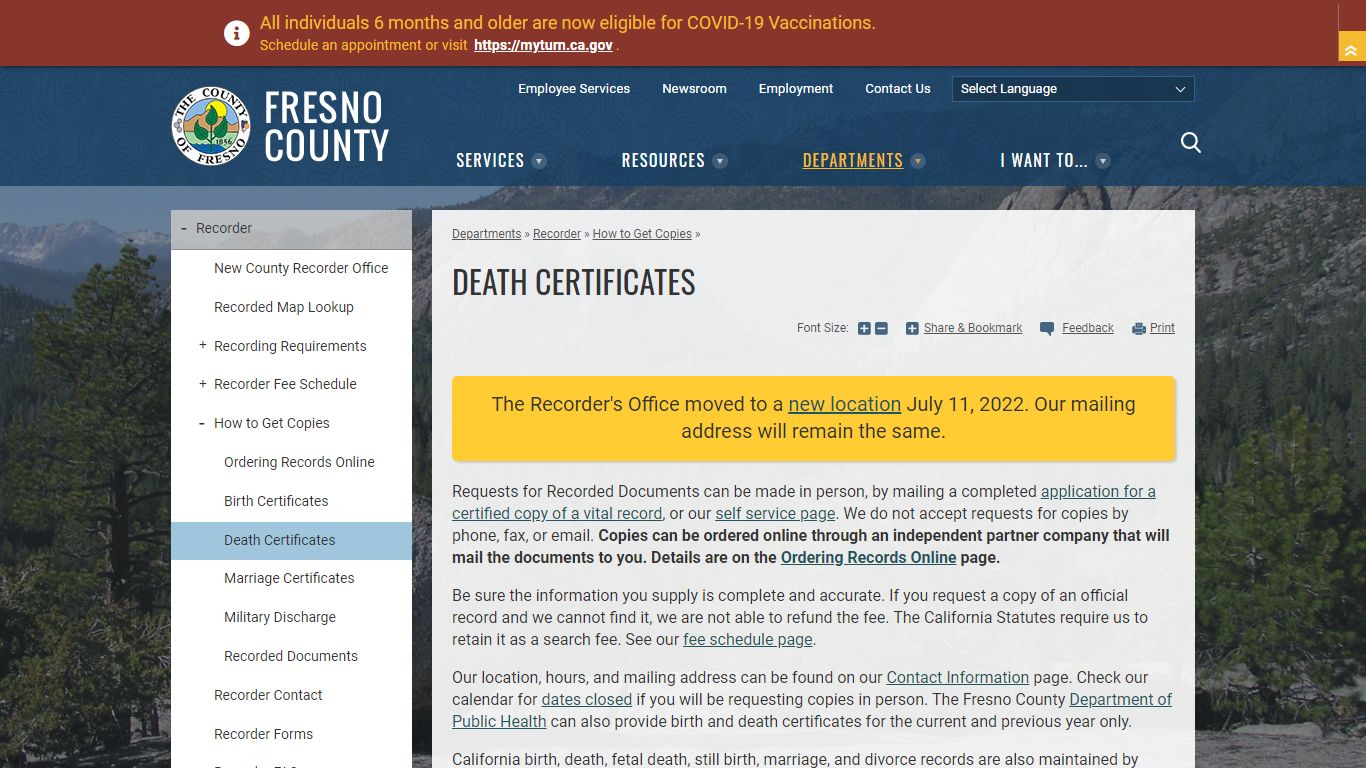Viewport: 1366px width, 768px height.
Task: Expand the Resources menu arrow
Action: [720, 161]
